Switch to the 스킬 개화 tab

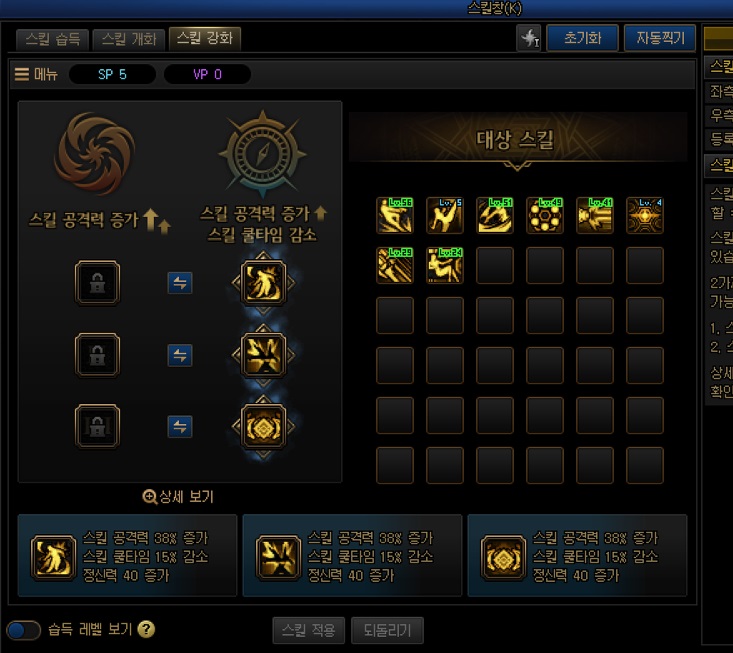point(129,39)
